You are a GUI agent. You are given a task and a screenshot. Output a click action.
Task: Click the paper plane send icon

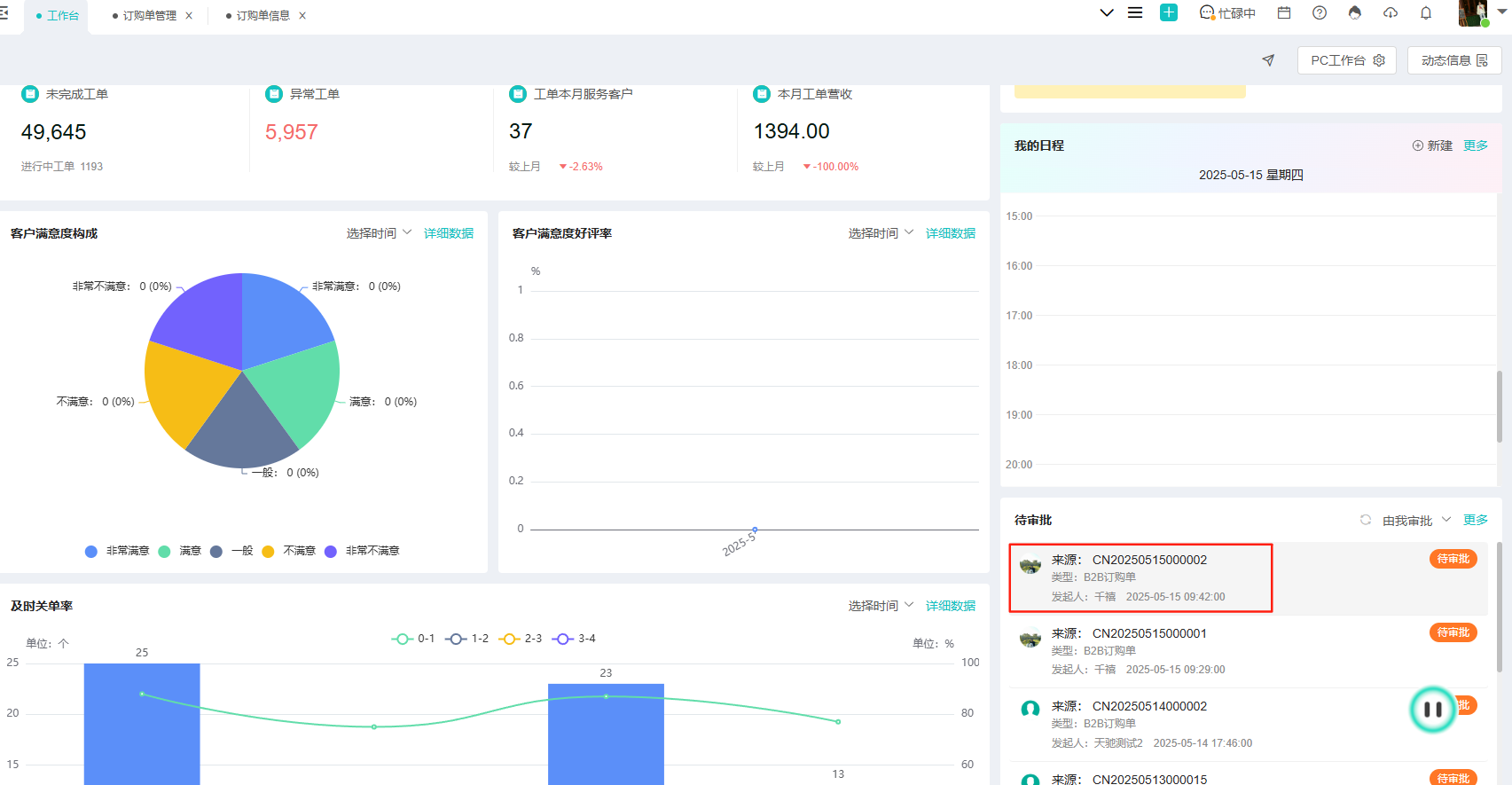coord(1268,60)
